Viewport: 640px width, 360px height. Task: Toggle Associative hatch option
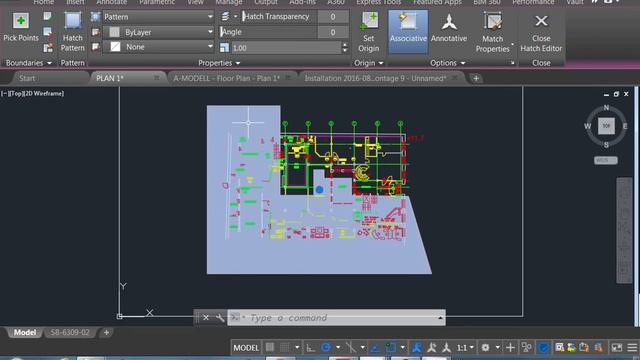pos(408,32)
